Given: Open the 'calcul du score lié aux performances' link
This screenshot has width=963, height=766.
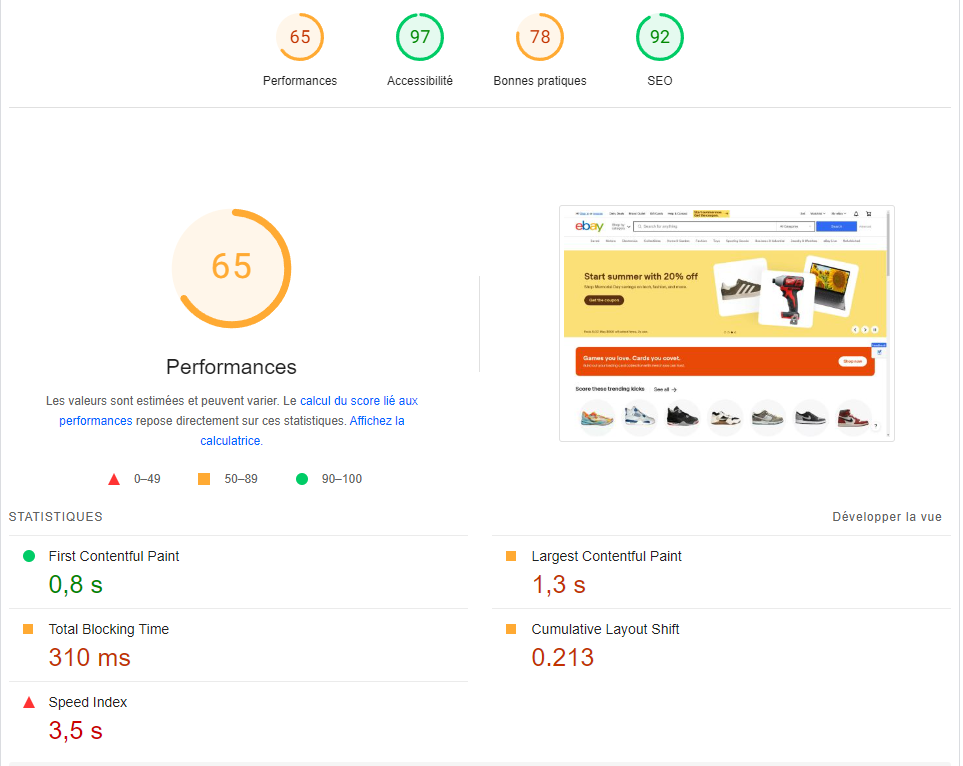Looking at the screenshot, I should point(359,401).
